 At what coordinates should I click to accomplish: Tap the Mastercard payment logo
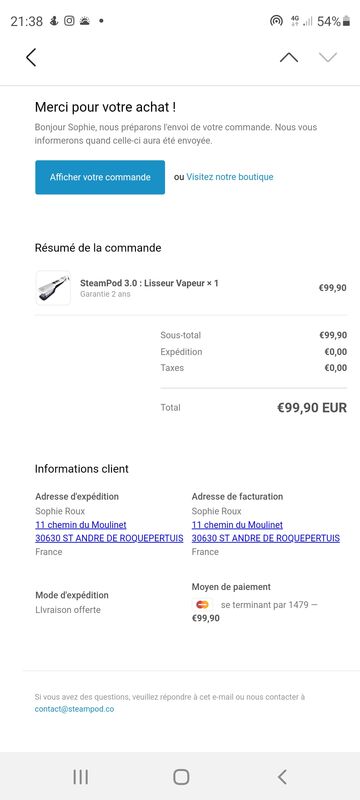202,605
